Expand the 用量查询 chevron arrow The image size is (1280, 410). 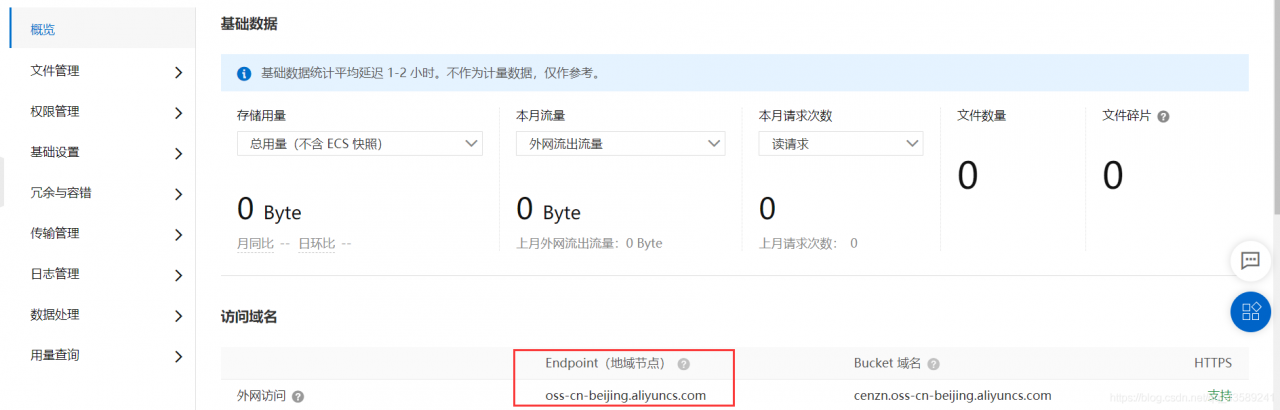tap(178, 357)
